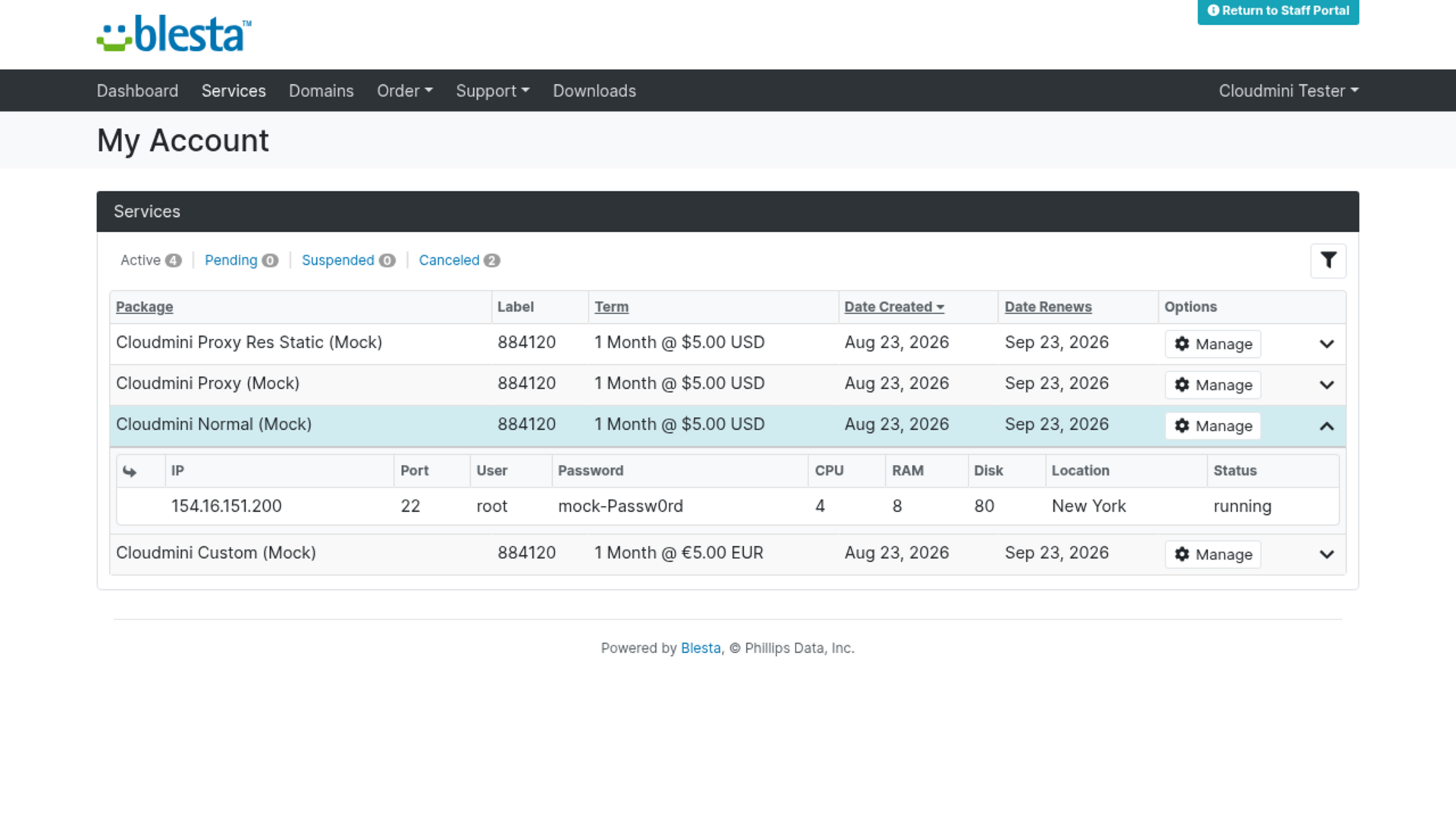This screenshot has height=819, width=1456.
Task: Manage Cloudmini Proxy Res Static service
Action: 1213,344
